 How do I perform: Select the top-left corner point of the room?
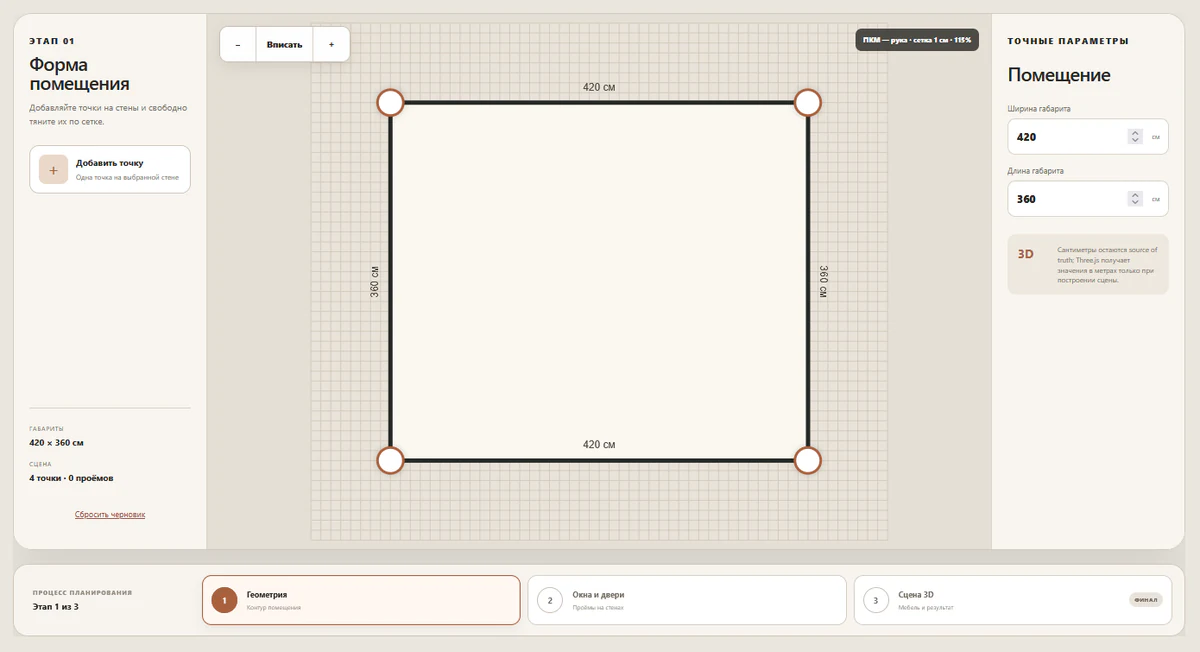coord(390,102)
